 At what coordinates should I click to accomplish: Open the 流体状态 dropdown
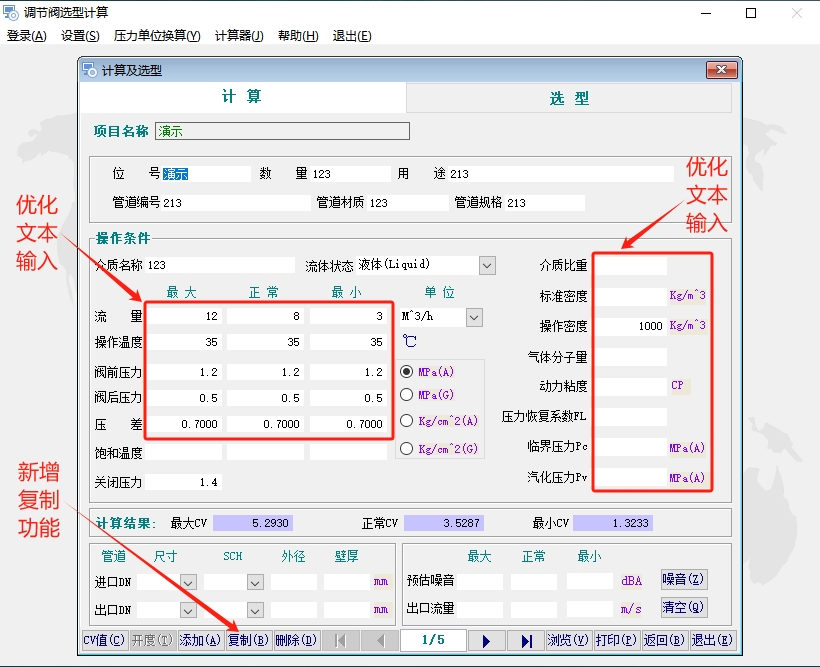[x=487, y=265]
